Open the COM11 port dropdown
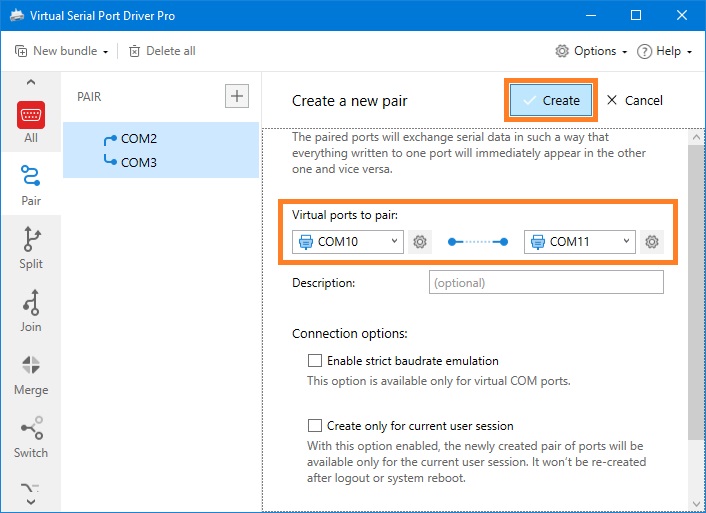 click(579, 242)
